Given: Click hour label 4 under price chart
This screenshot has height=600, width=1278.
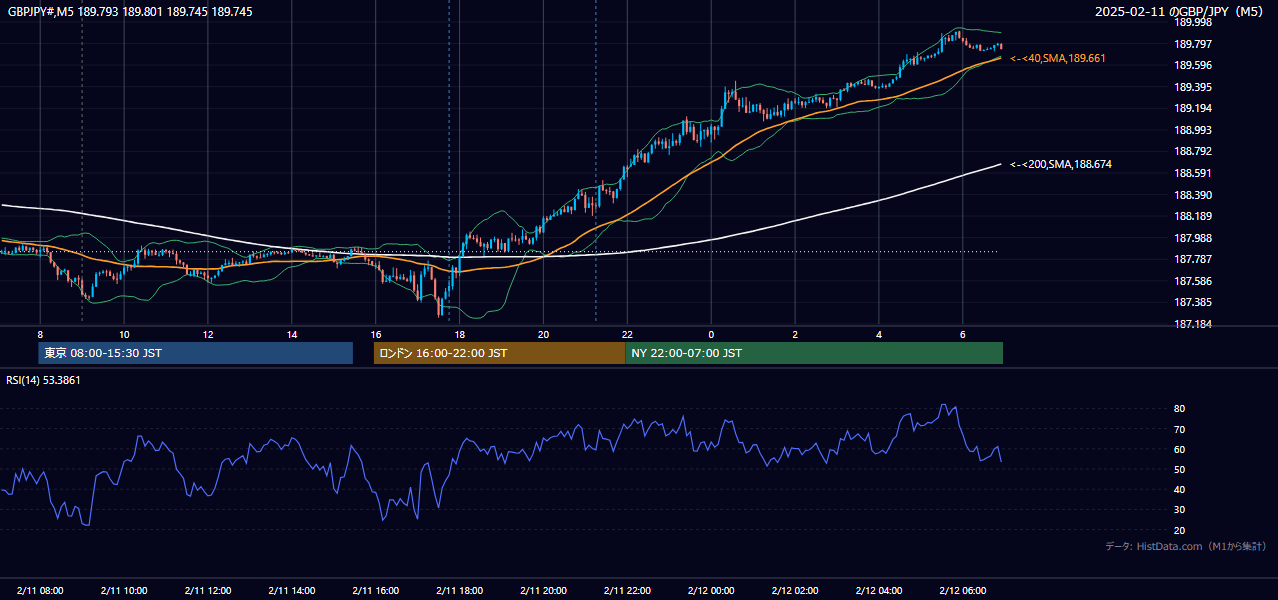Looking at the screenshot, I should tap(879, 334).
